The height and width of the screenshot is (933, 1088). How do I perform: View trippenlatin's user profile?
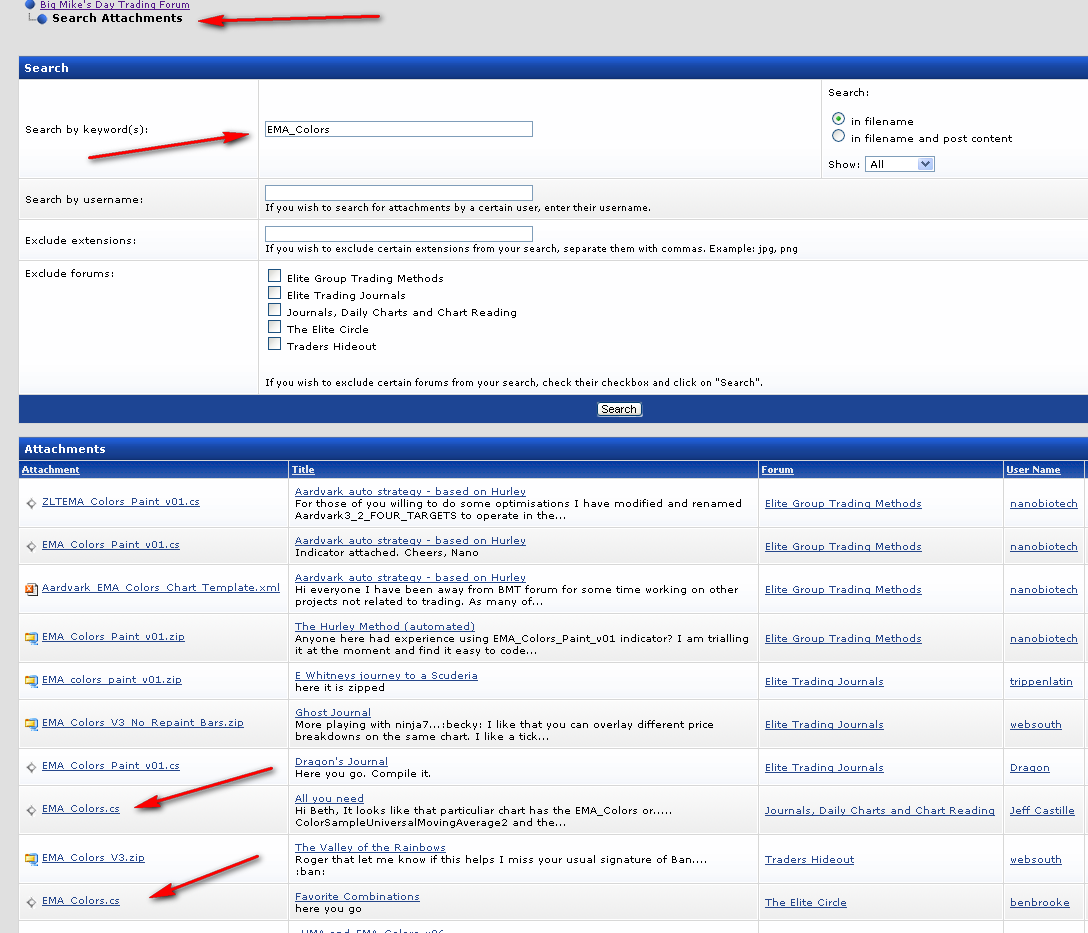1041,682
